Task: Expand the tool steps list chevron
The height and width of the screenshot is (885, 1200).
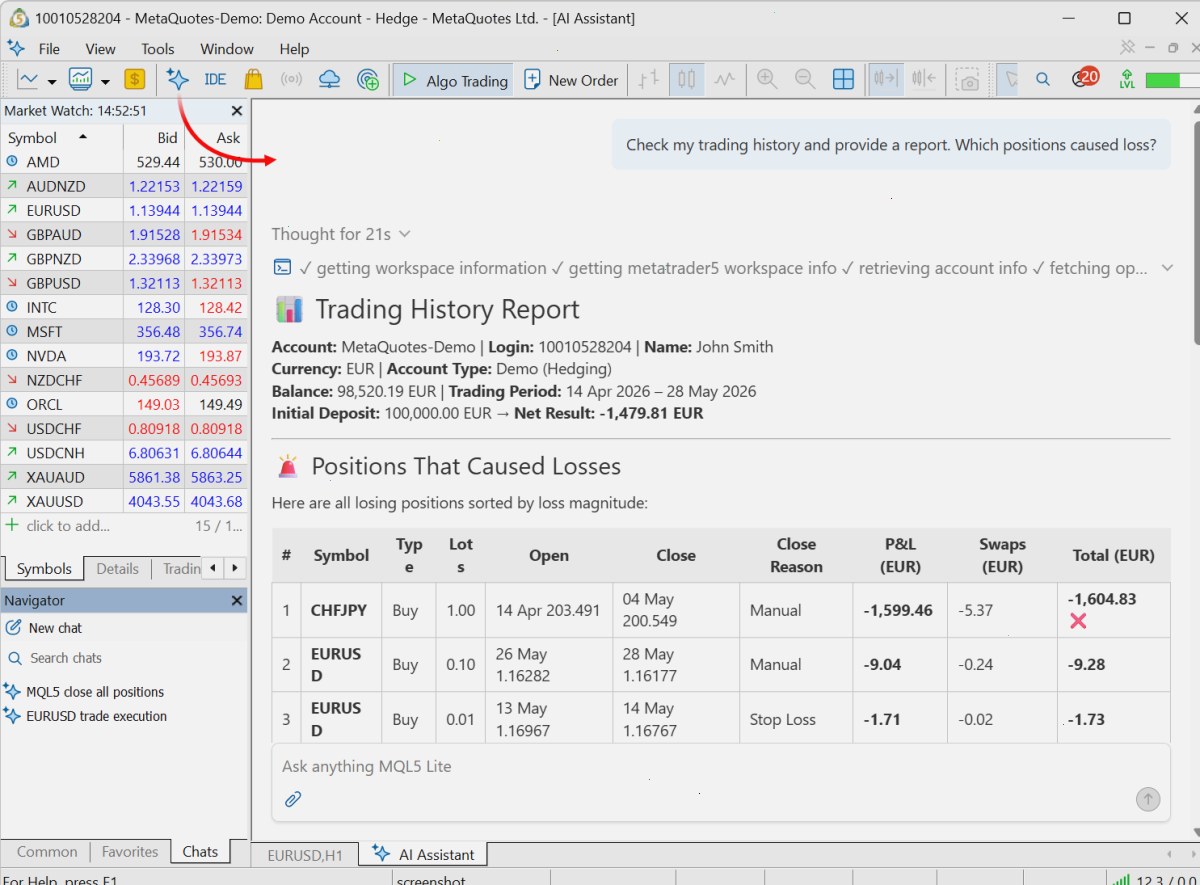Action: (1167, 268)
